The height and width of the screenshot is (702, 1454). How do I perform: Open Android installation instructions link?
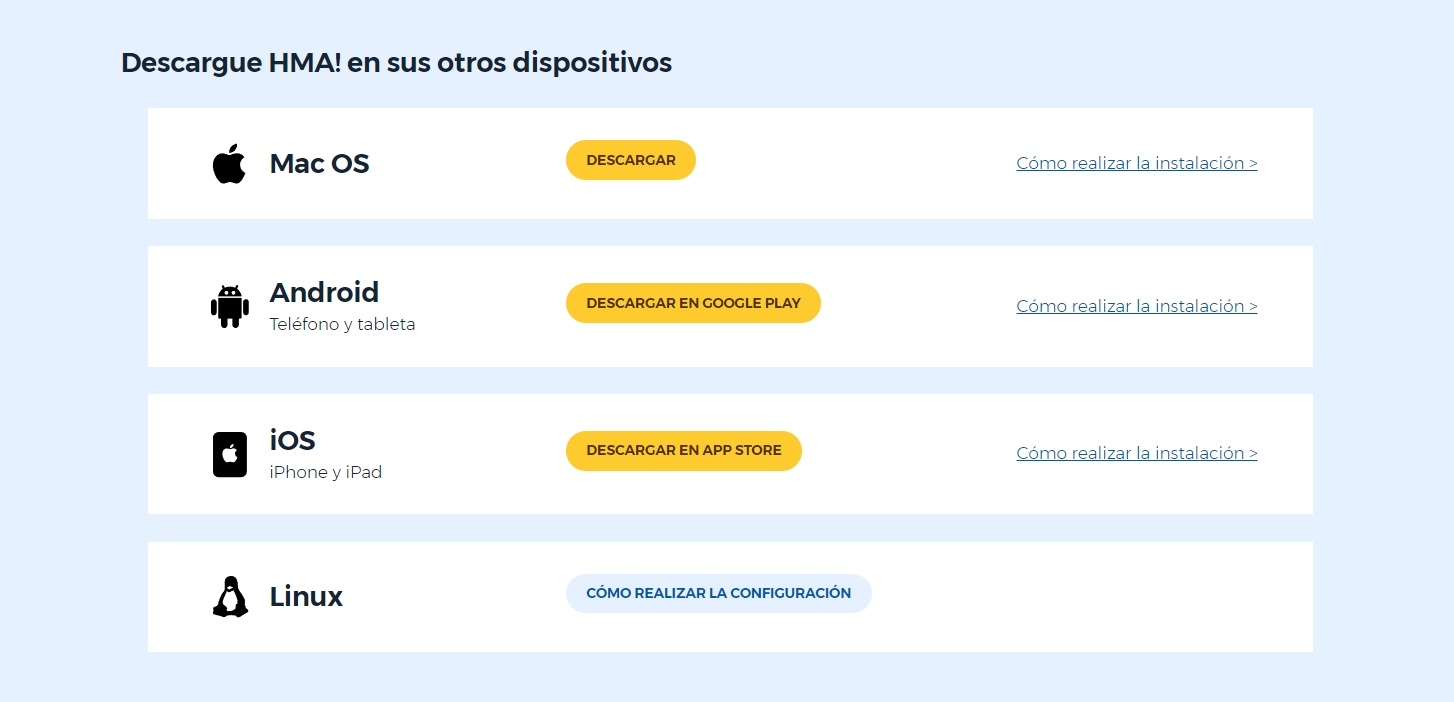coord(1137,306)
